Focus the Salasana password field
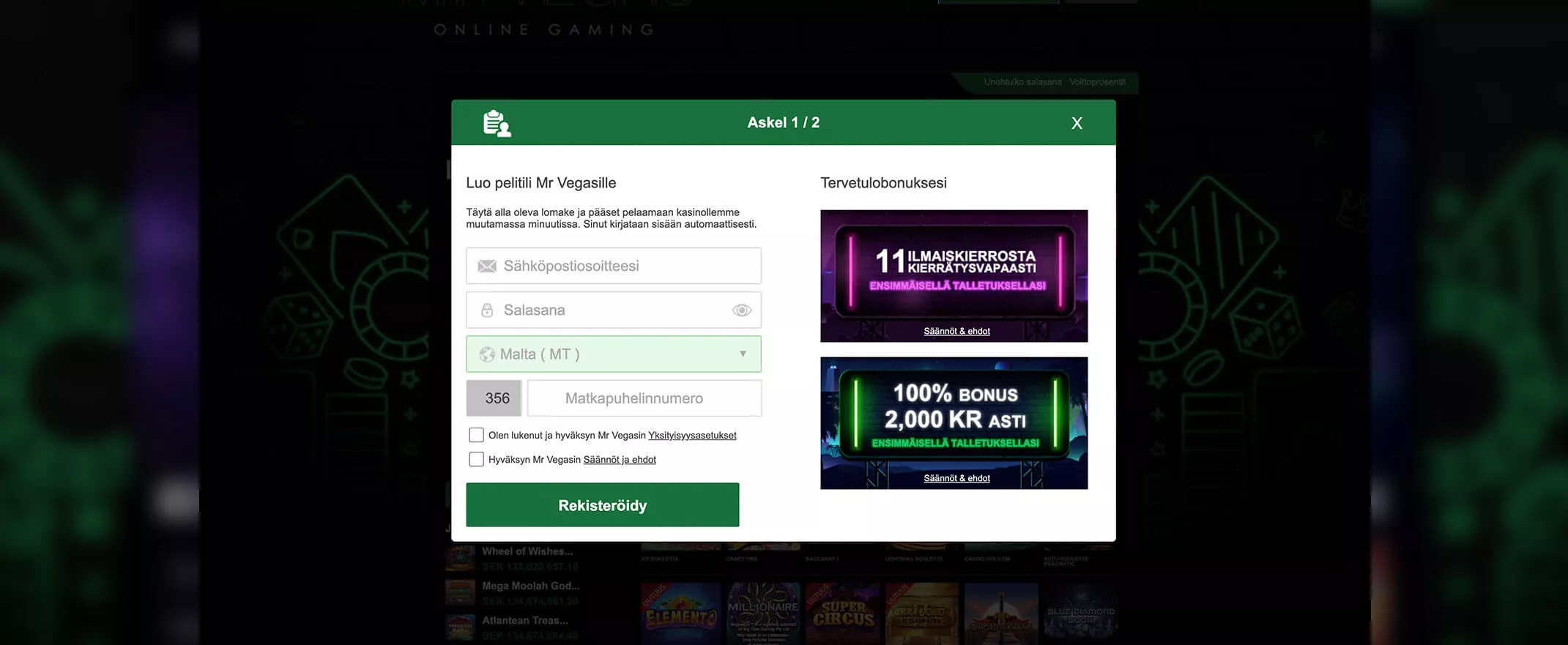Viewport: 1568px width, 645px height. [x=614, y=310]
